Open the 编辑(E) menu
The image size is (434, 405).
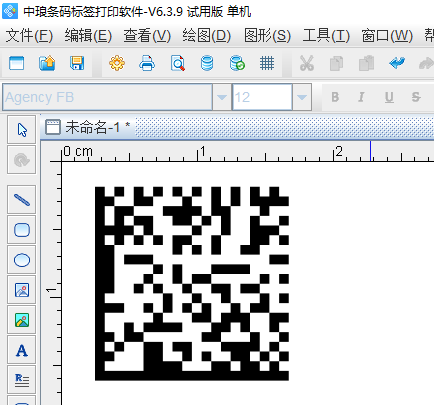tap(88, 35)
